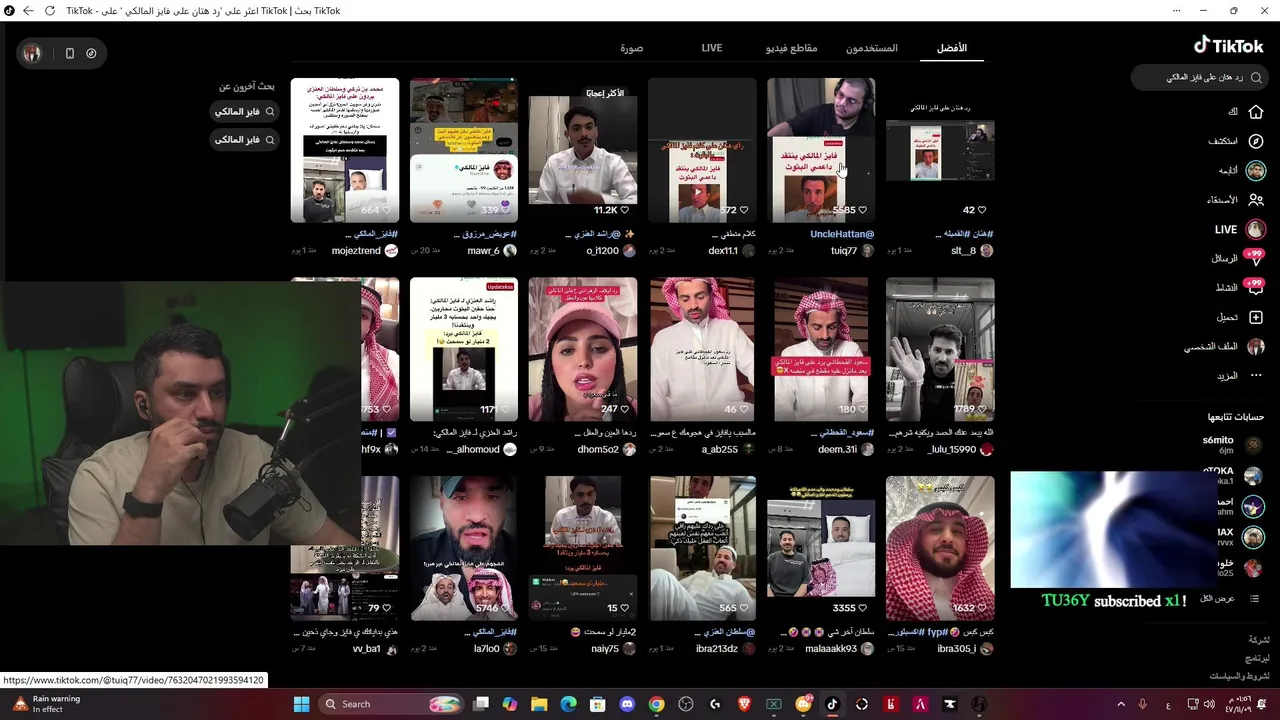The width and height of the screenshot is (1280, 720).
Task: Open the Windows Start menu
Action: (301, 704)
